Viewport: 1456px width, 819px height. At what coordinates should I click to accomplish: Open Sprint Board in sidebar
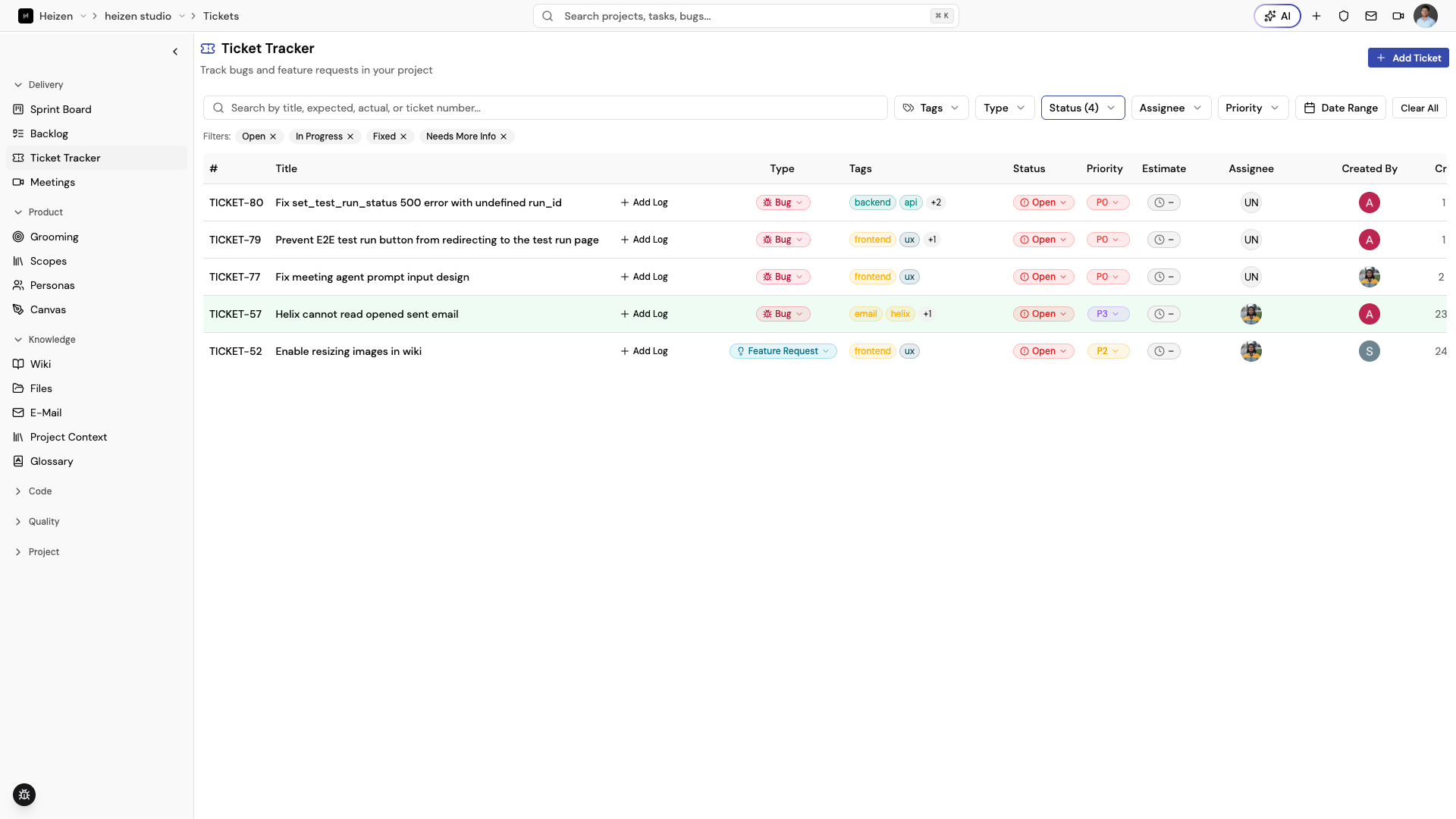pyautogui.click(x=96, y=109)
